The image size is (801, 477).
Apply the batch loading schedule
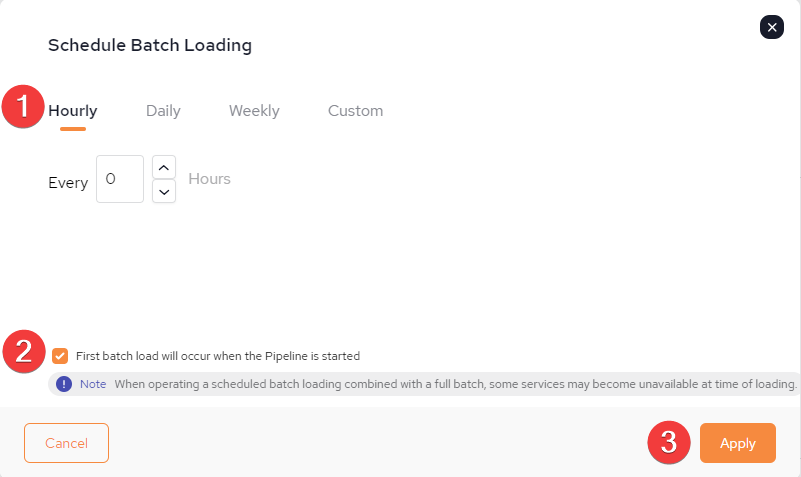[738, 443]
